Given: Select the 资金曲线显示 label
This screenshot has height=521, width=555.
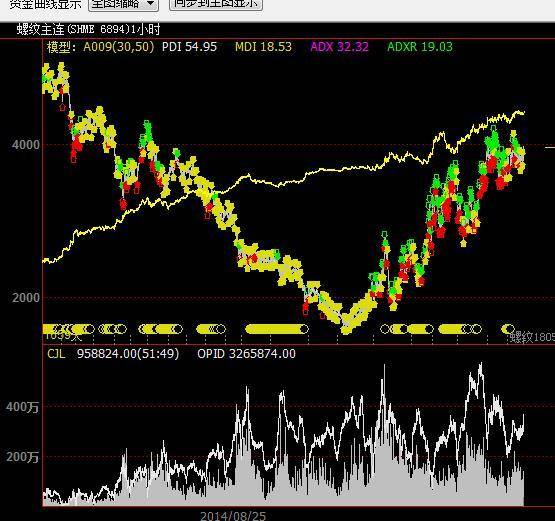Looking at the screenshot, I should [x=45, y=4].
